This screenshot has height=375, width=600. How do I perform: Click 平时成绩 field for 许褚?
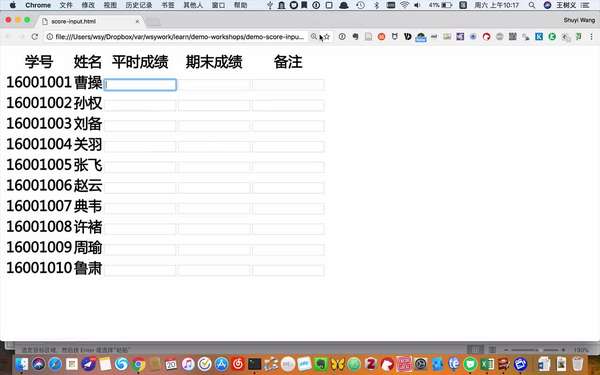(140, 229)
